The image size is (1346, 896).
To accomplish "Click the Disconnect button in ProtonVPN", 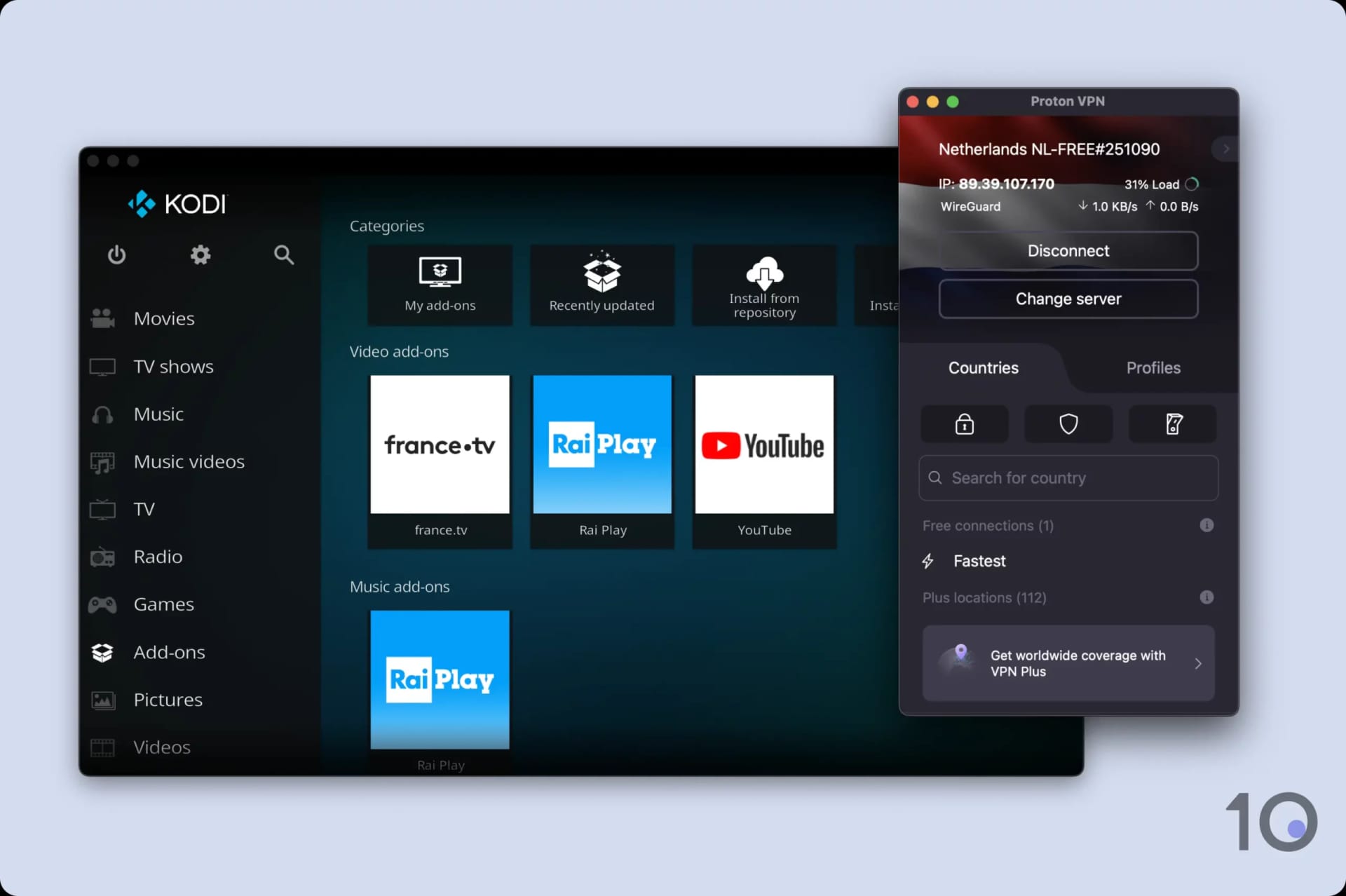I will pos(1068,251).
